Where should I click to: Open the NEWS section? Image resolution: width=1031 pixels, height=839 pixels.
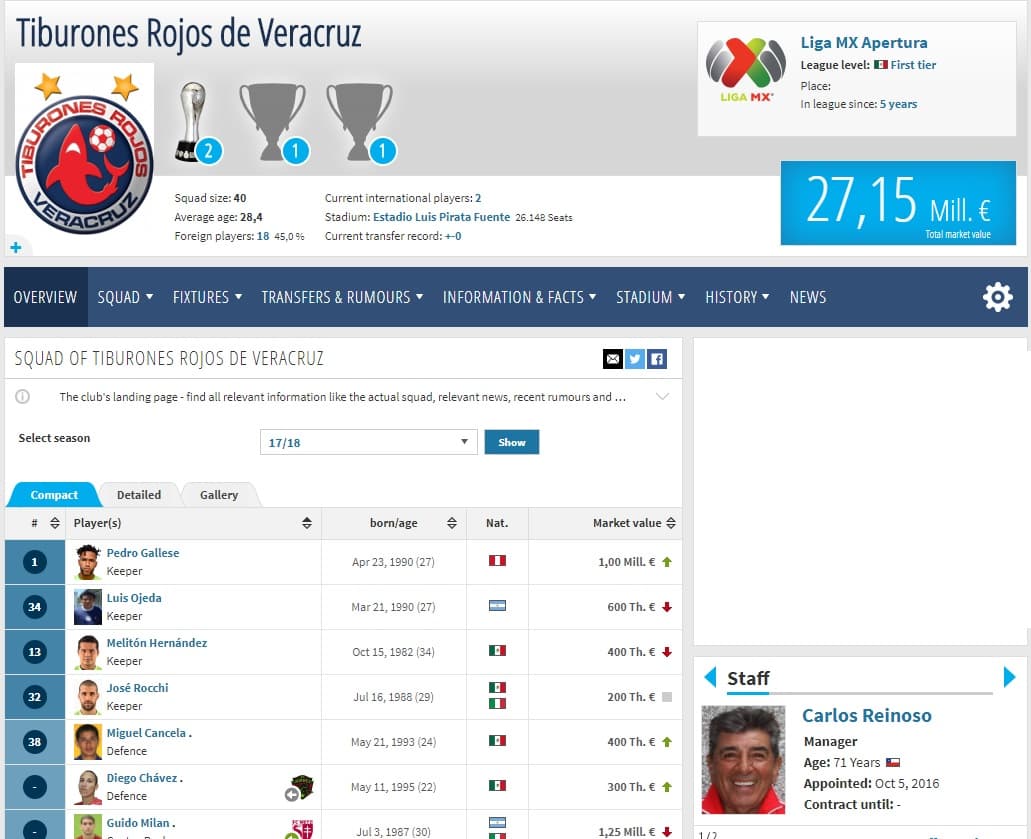pyautogui.click(x=807, y=297)
